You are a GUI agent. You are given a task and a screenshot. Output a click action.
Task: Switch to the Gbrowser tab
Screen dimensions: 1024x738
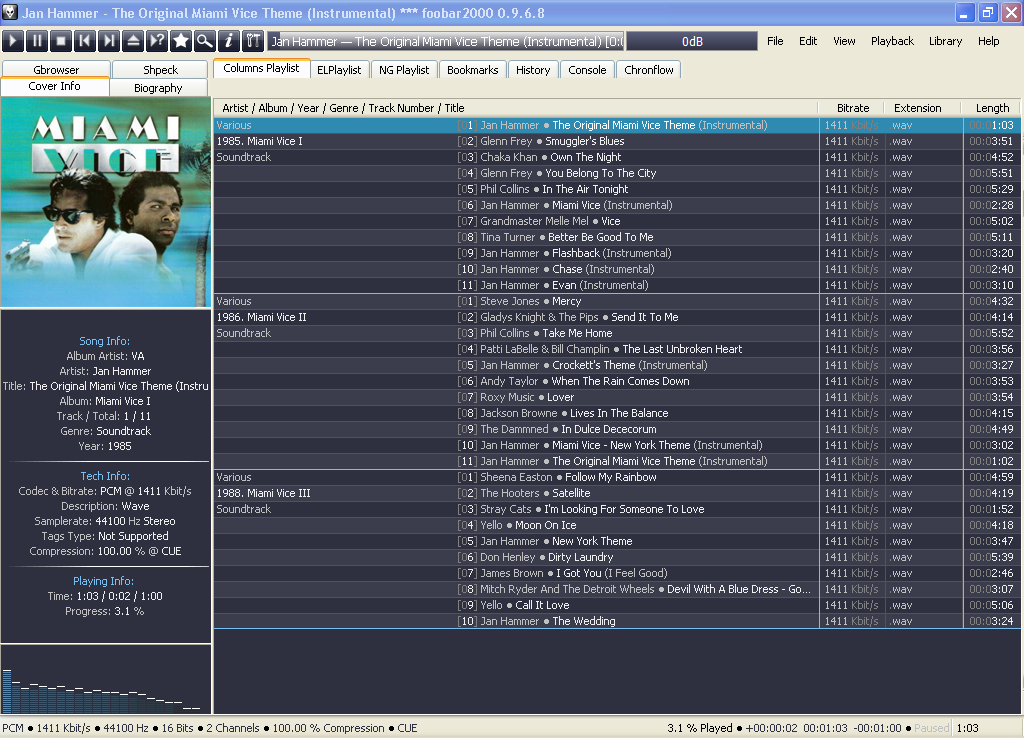click(x=56, y=70)
